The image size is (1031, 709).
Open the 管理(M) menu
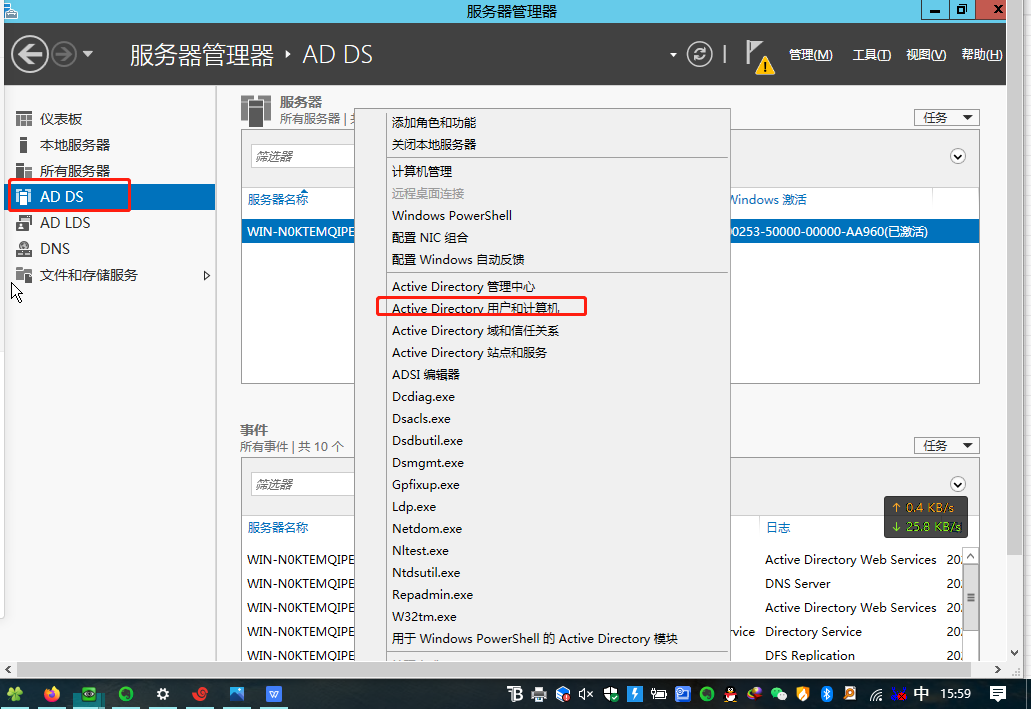810,55
